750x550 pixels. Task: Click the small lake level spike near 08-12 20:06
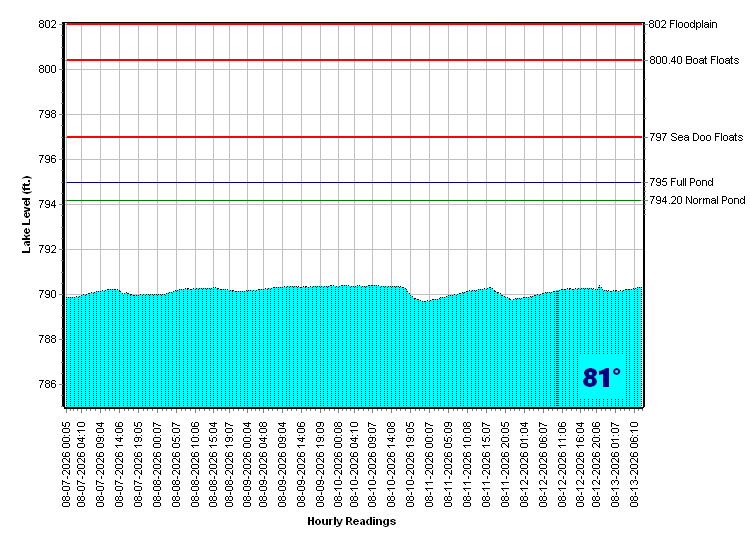[x=600, y=287]
